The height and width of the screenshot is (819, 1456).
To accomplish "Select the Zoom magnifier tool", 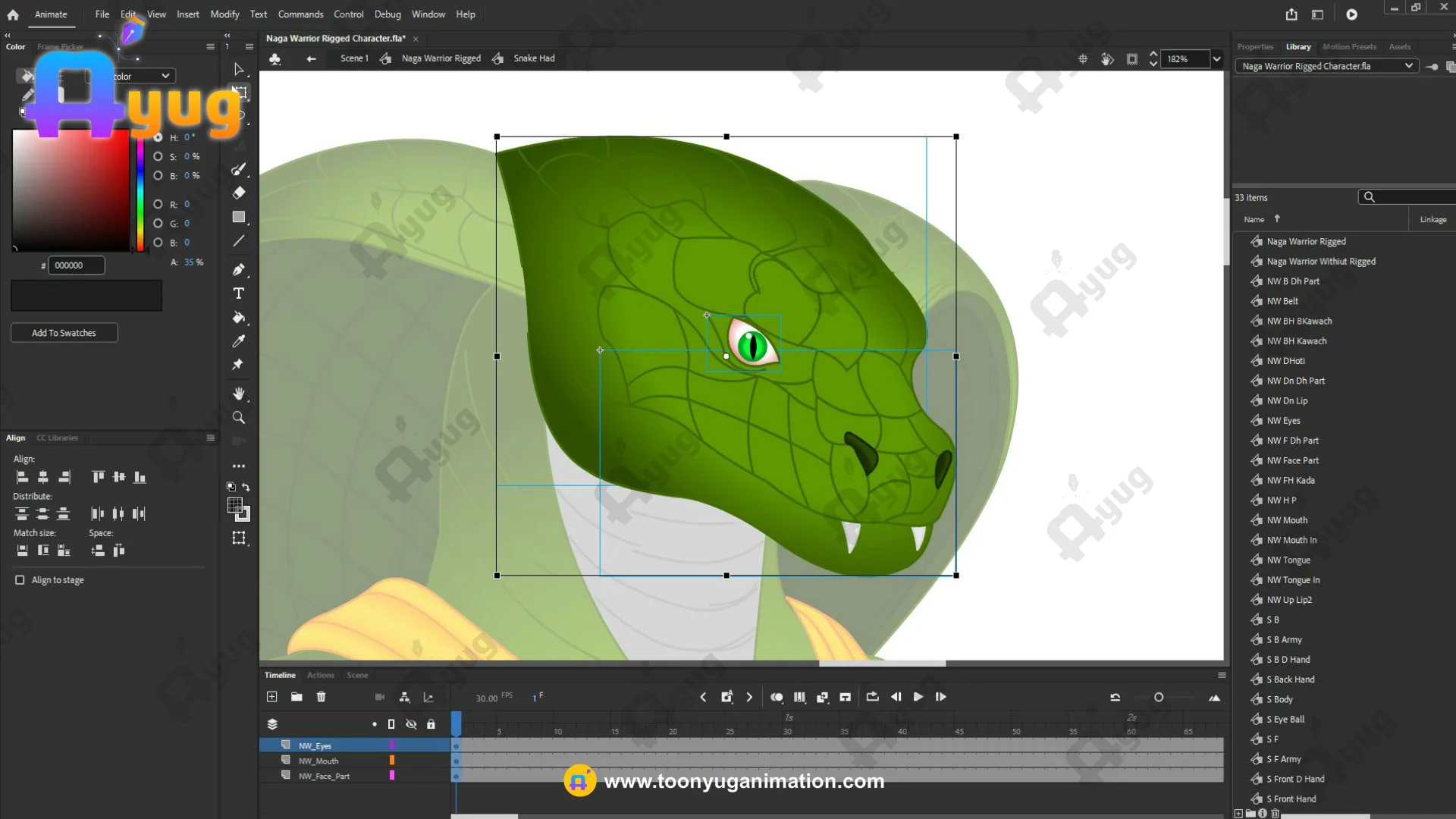I will pos(238,418).
